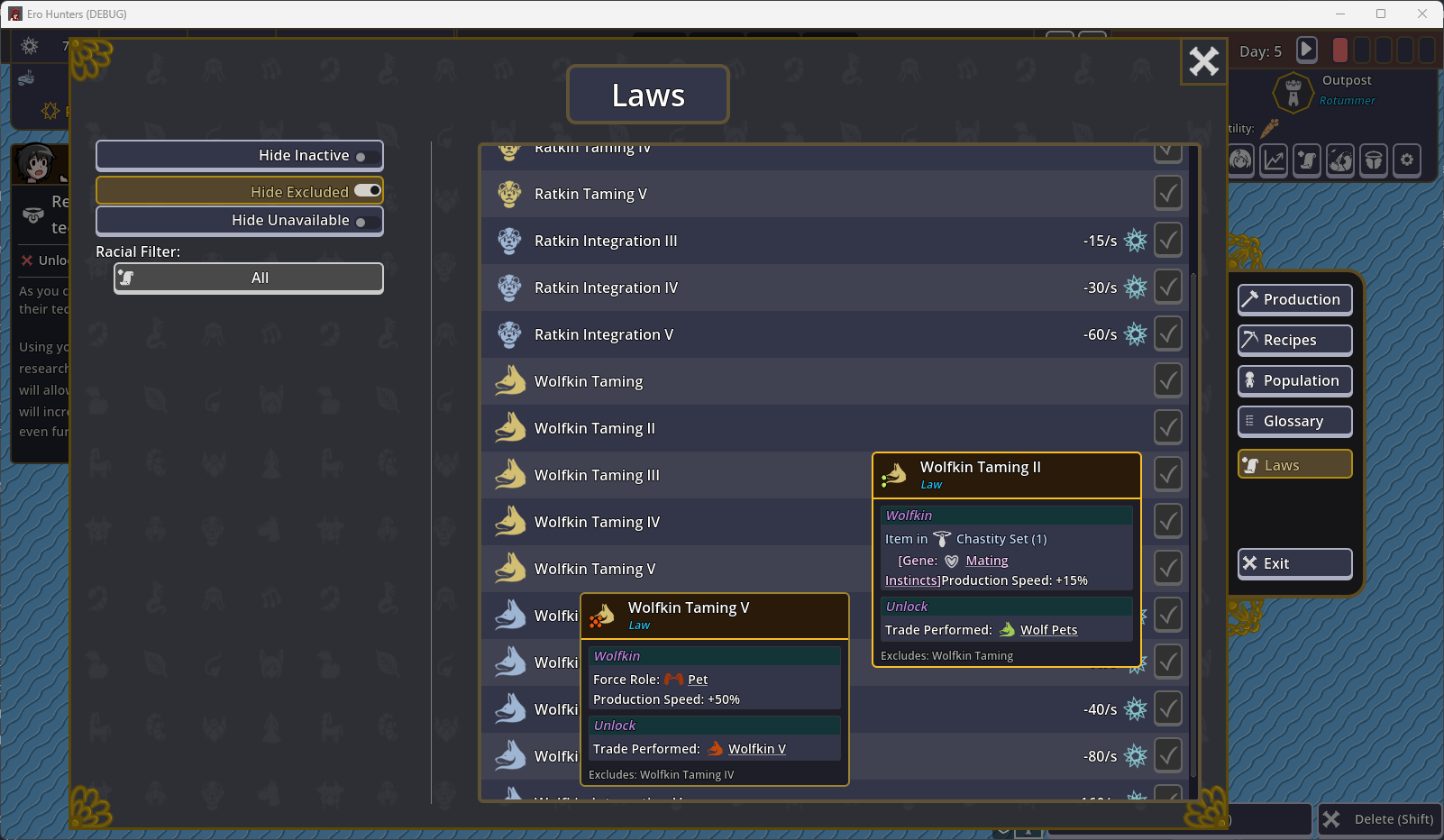Image resolution: width=1444 pixels, height=840 pixels.
Task: Open the character portrait toolbar button
Action: point(1241,160)
